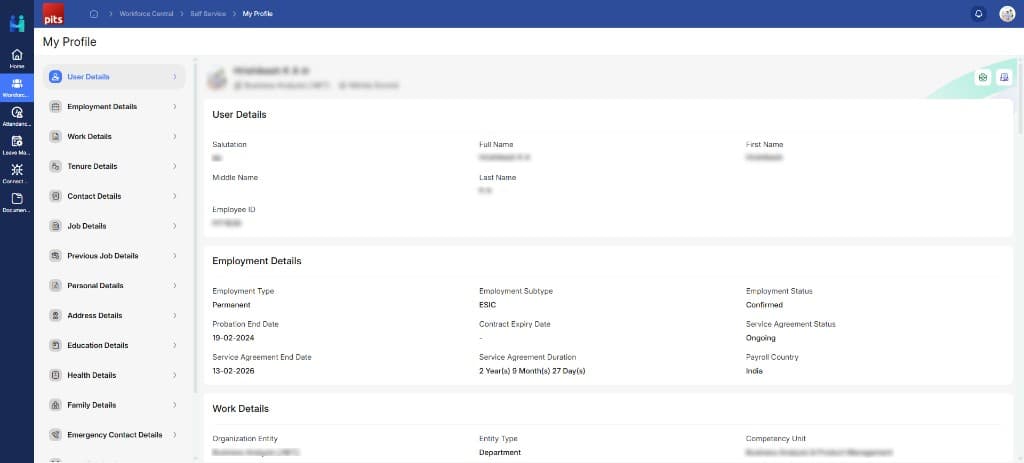Click the first action icon in profile banner
Screen dimensions: 1024x463
pyautogui.click(x=983, y=78)
